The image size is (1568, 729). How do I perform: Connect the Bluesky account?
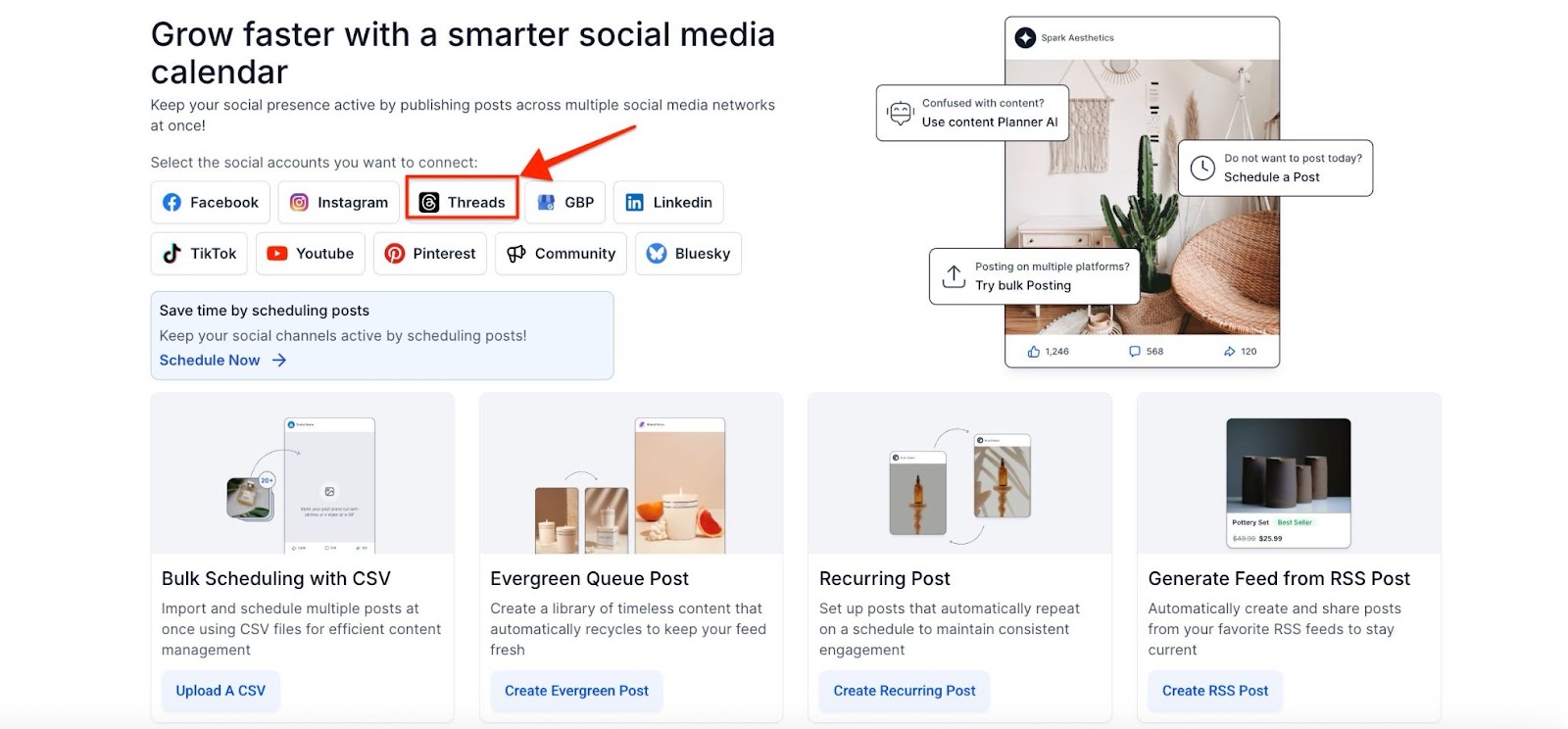click(689, 253)
